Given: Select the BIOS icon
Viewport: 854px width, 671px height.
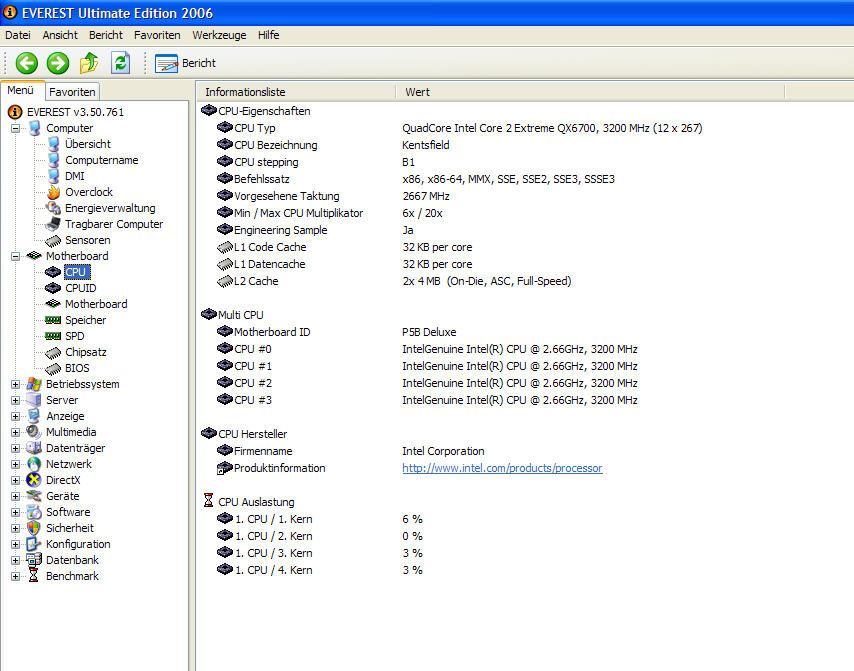Looking at the screenshot, I should pyautogui.click(x=53, y=369).
